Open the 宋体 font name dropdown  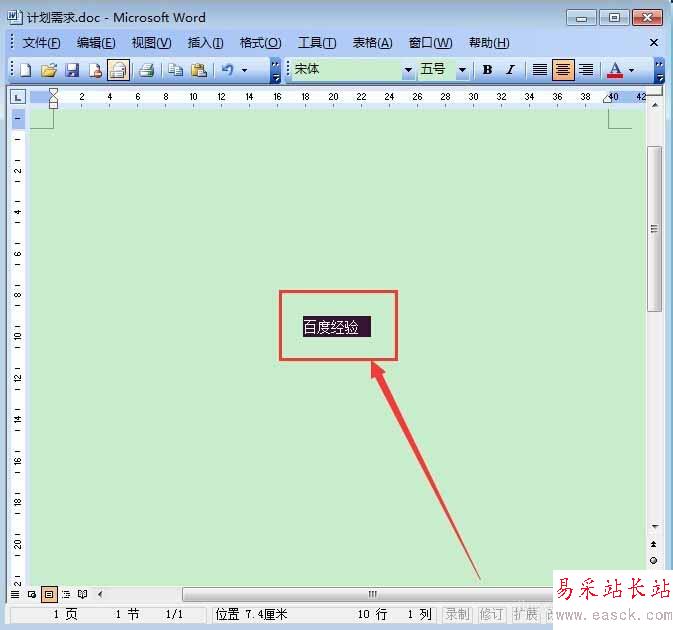(x=408, y=70)
